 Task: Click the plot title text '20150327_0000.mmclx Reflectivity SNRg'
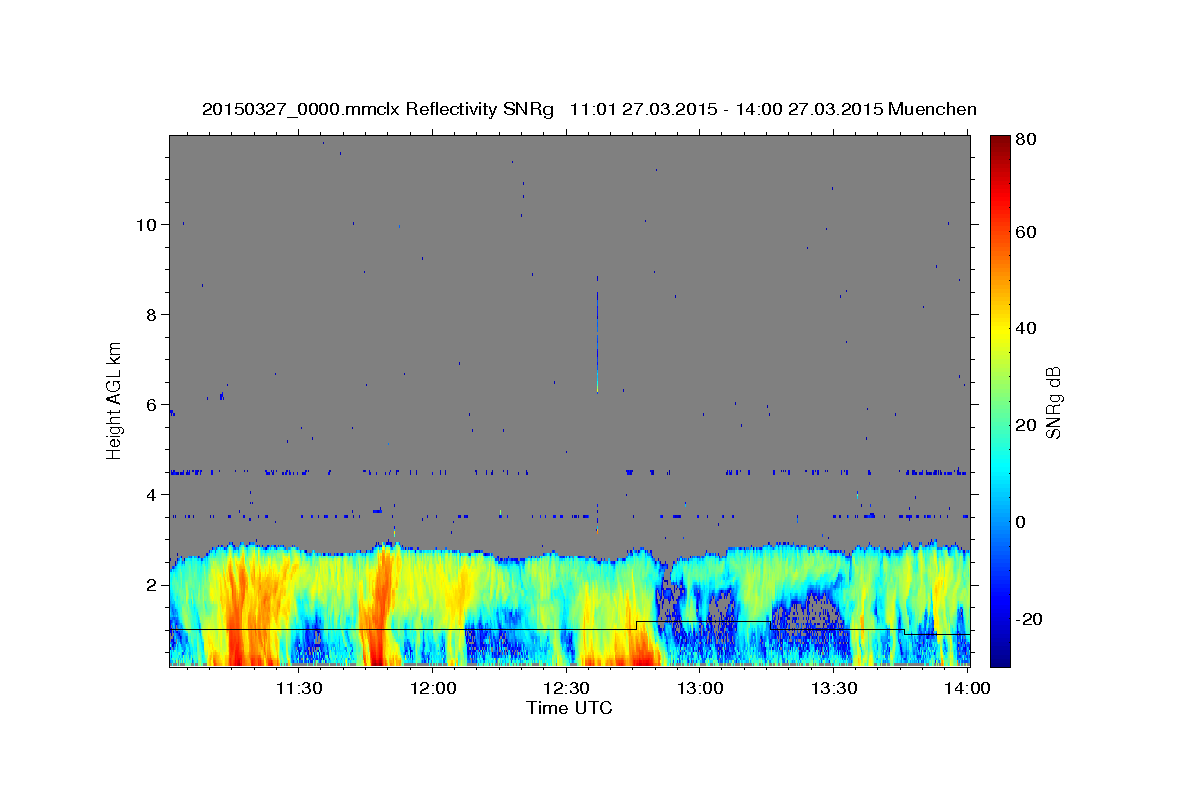click(377, 109)
